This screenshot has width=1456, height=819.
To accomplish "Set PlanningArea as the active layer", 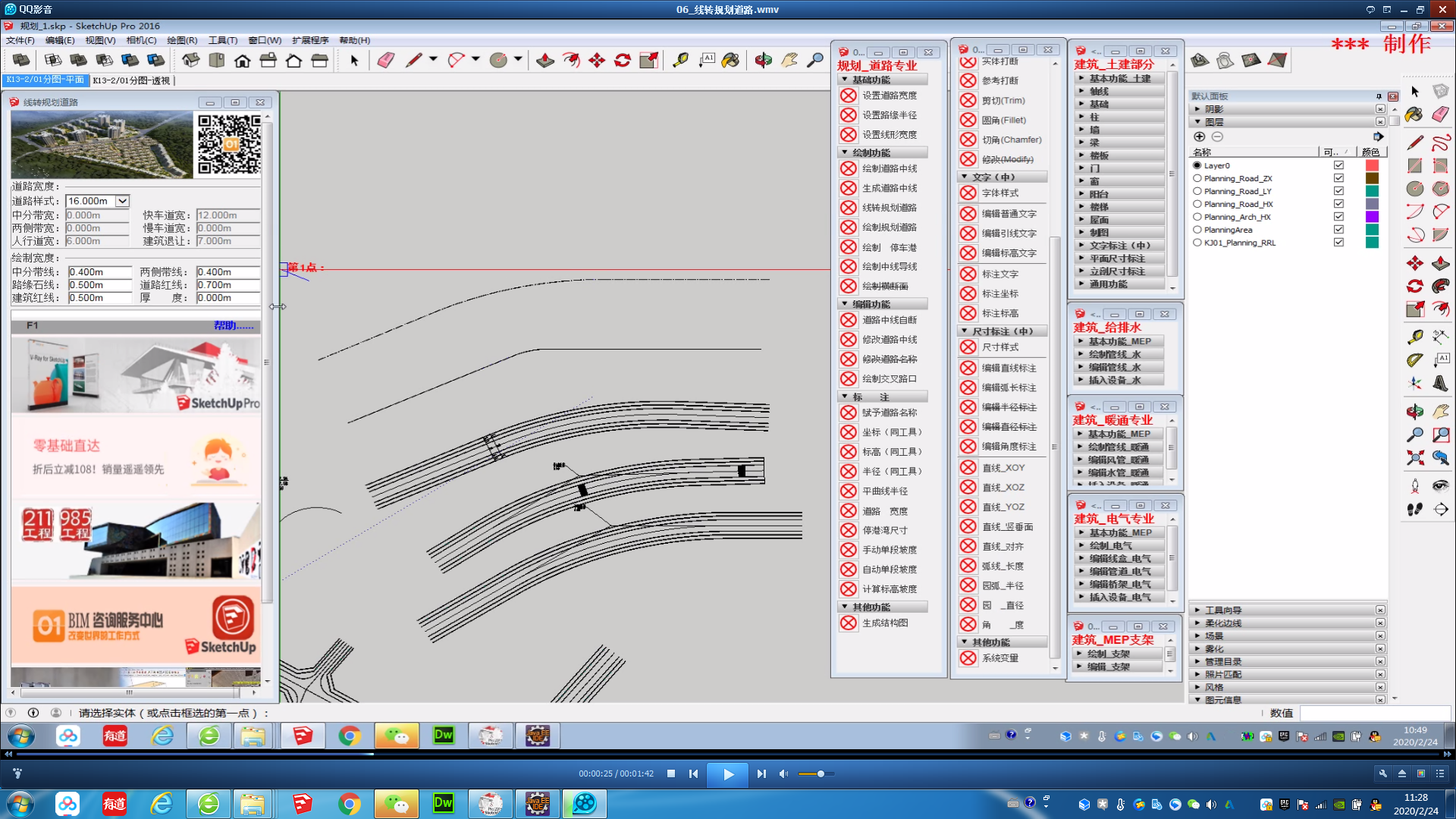I will (1197, 230).
